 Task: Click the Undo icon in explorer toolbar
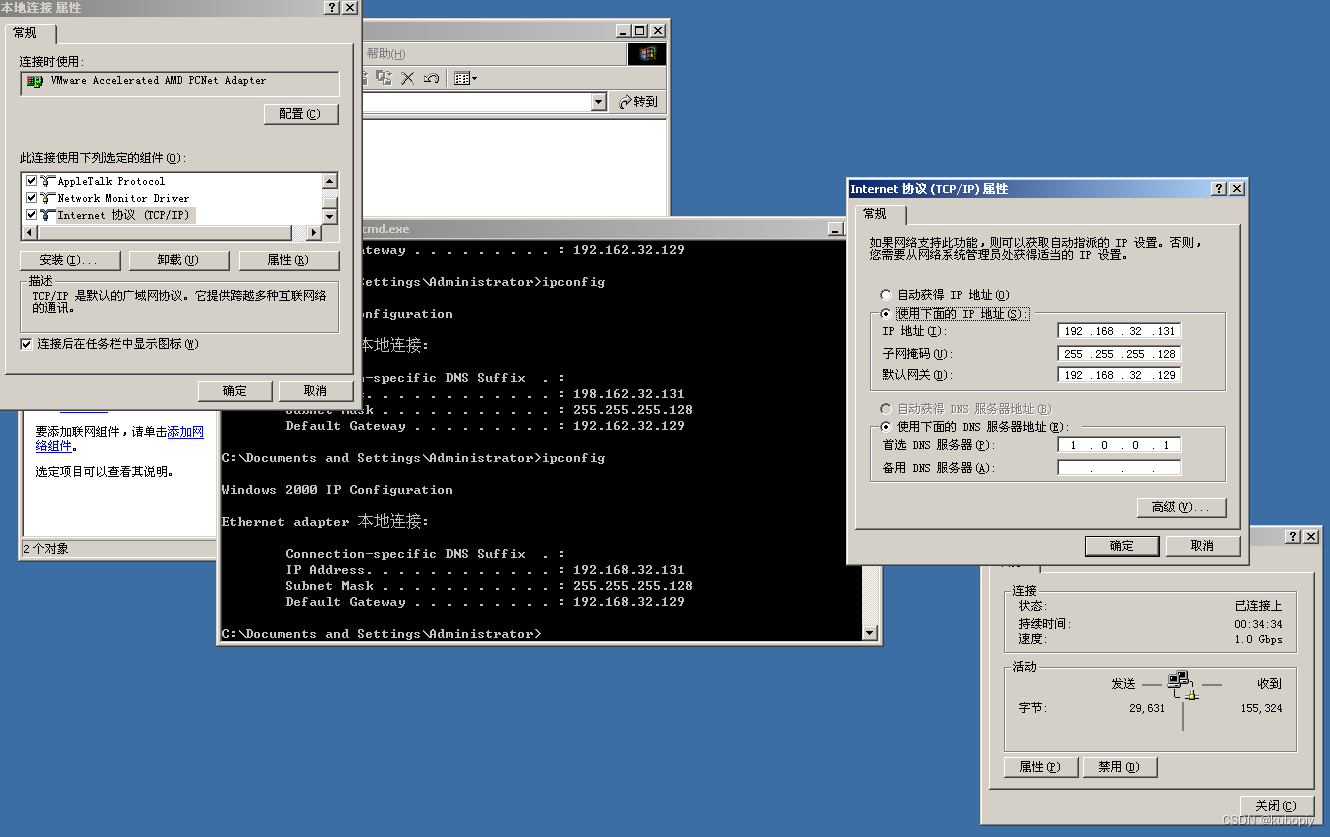pyautogui.click(x=431, y=78)
